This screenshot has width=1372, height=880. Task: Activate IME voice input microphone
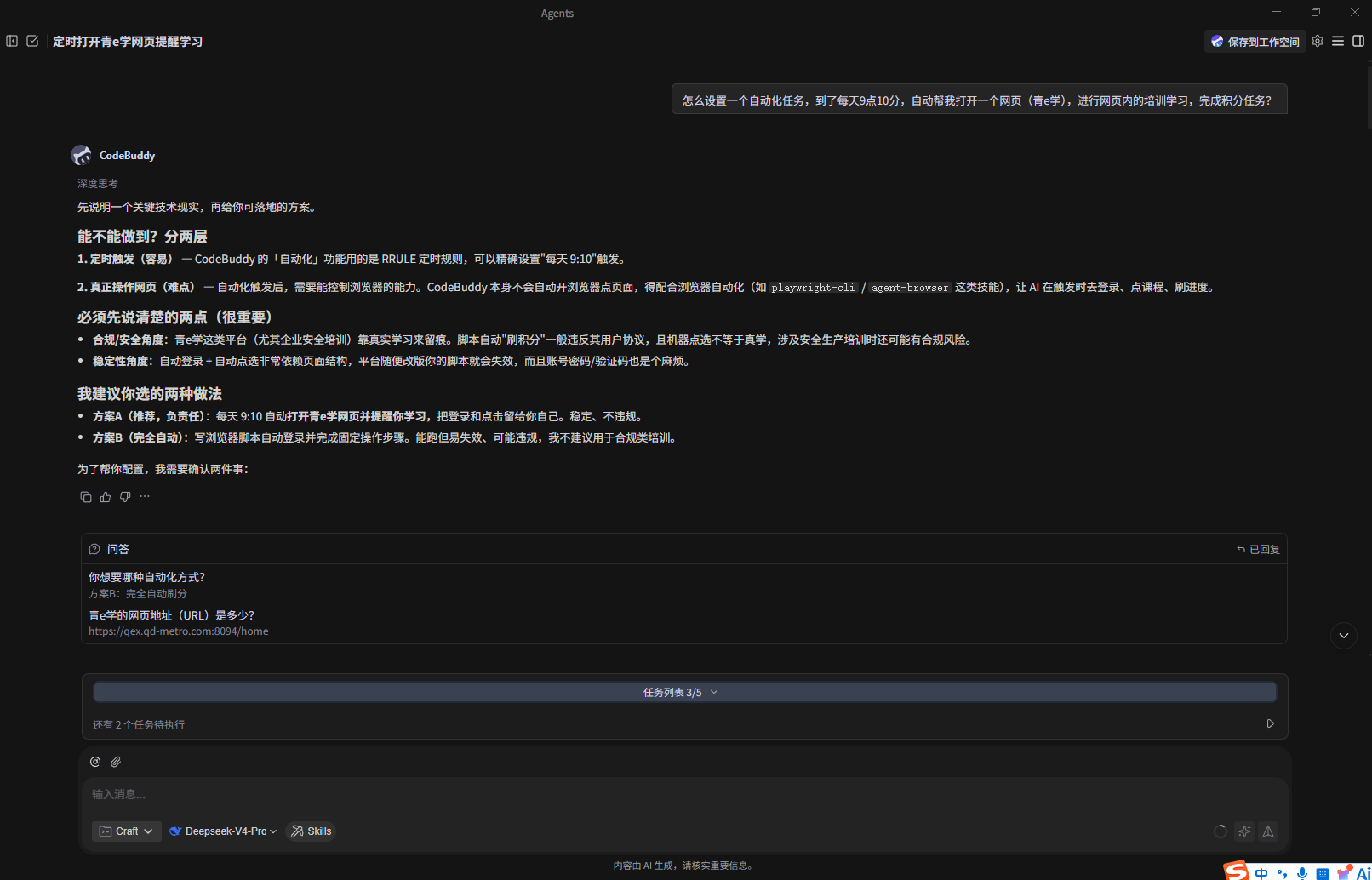(1302, 873)
